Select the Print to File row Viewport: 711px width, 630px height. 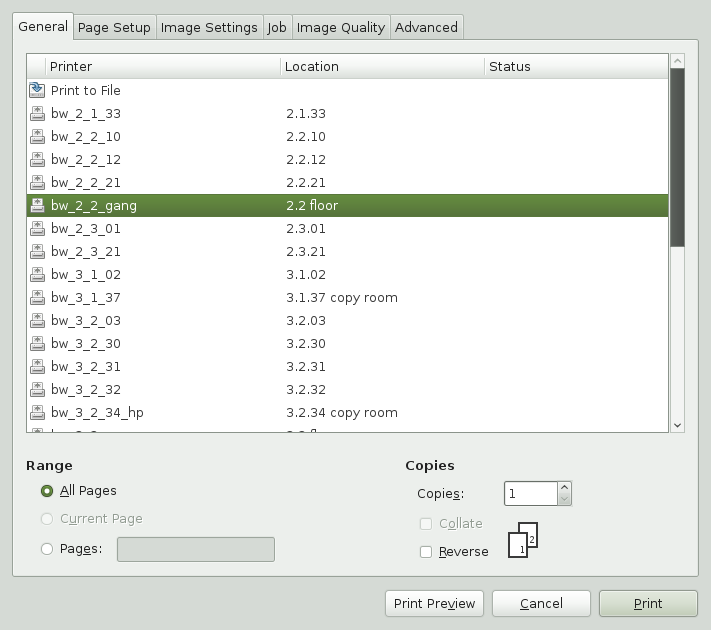(347, 90)
